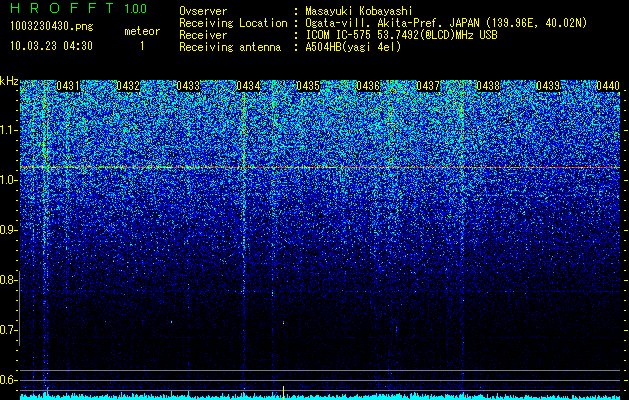
Task: Click the 0438 time marker
Action: coord(488,86)
